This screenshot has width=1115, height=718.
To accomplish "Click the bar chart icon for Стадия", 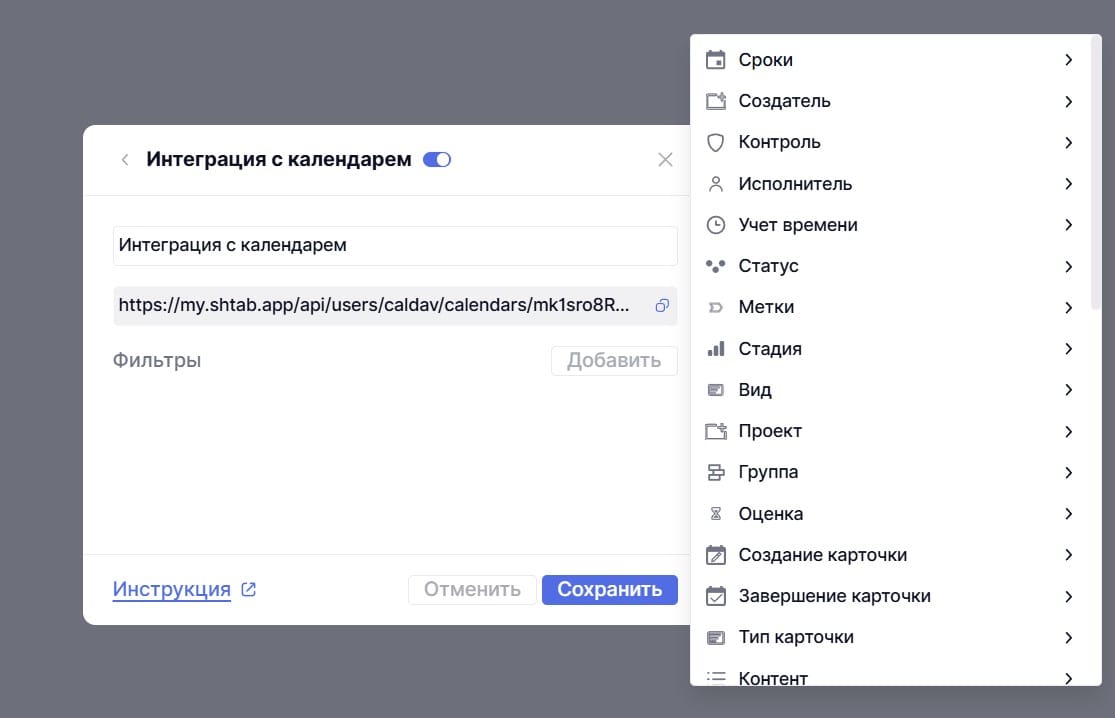I will pyautogui.click(x=715, y=349).
